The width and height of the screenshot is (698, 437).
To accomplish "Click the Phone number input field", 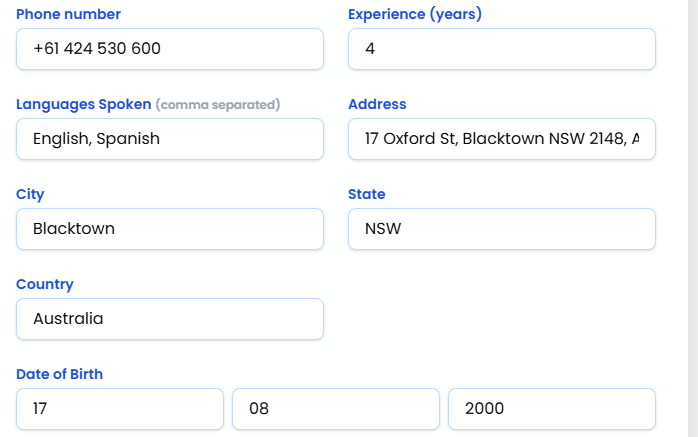I will click(170, 49).
